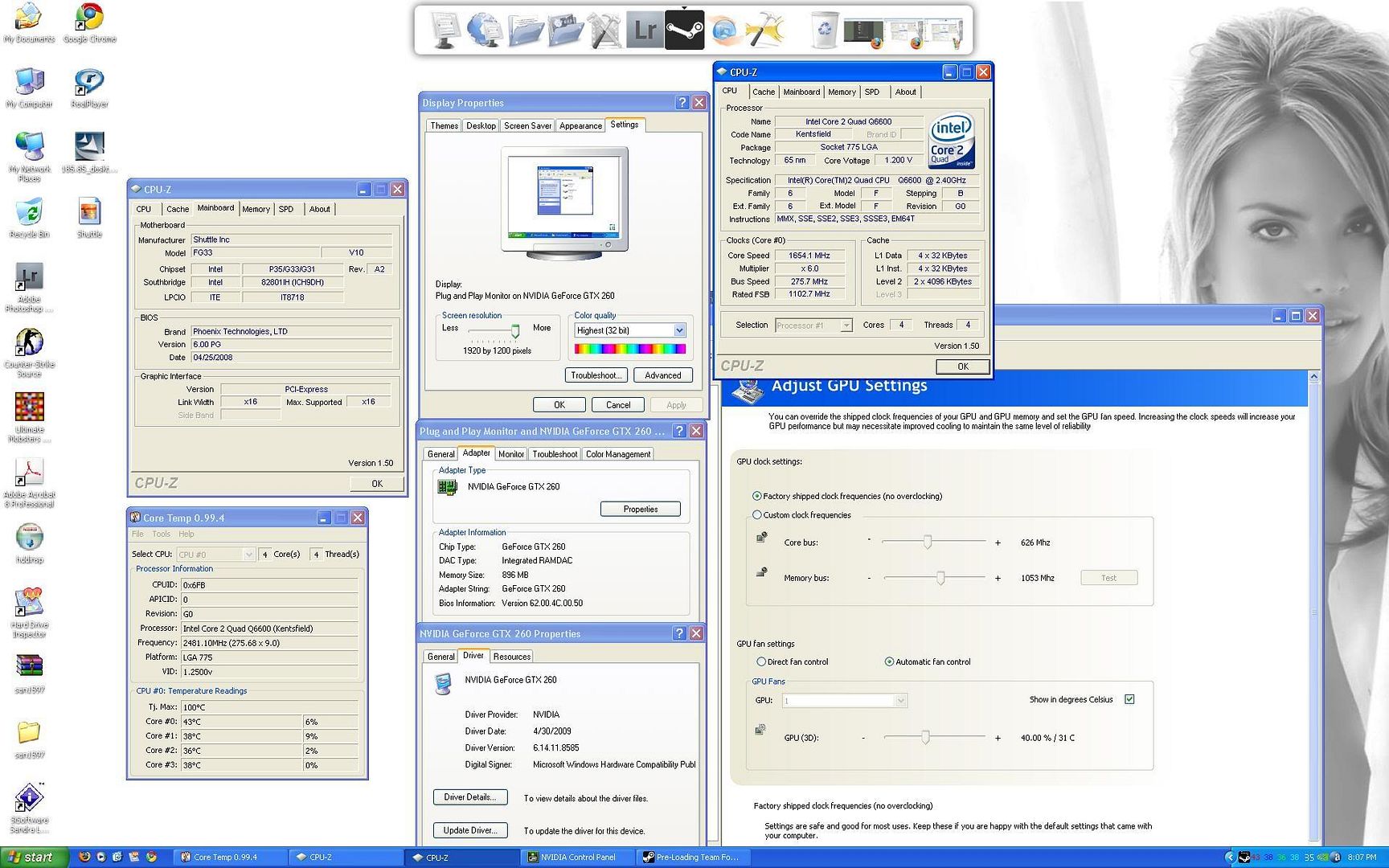This screenshot has width=1389, height=868.
Task: Open the Recycle Bin in the dock
Action: coord(824,30)
